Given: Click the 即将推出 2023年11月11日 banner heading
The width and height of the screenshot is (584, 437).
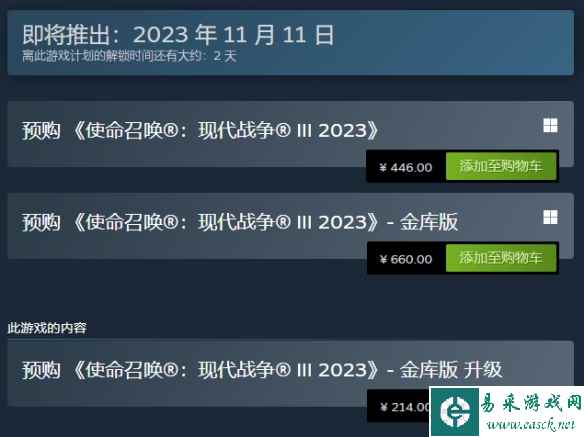Looking at the screenshot, I should 178,35.
